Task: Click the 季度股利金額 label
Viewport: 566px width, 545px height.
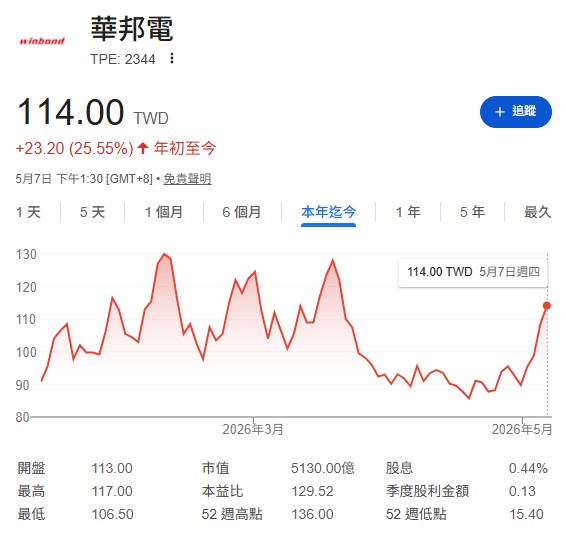Action: click(x=427, y=491)
